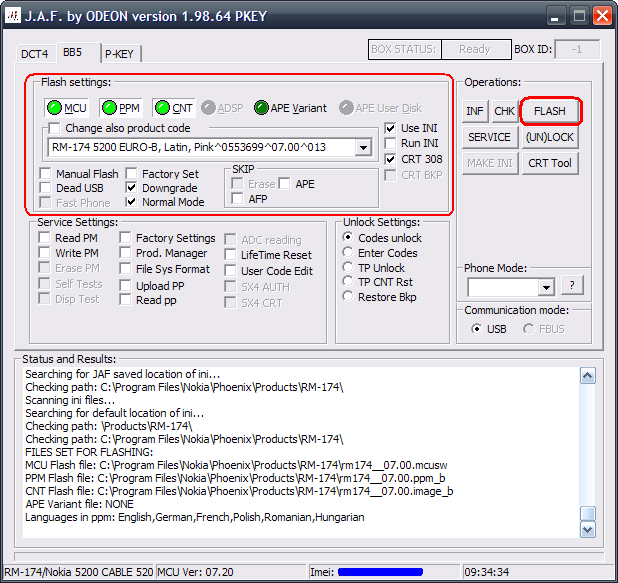
Task: Tick the Prod. Manager checkbox
Action: click(x=125, y=253)
